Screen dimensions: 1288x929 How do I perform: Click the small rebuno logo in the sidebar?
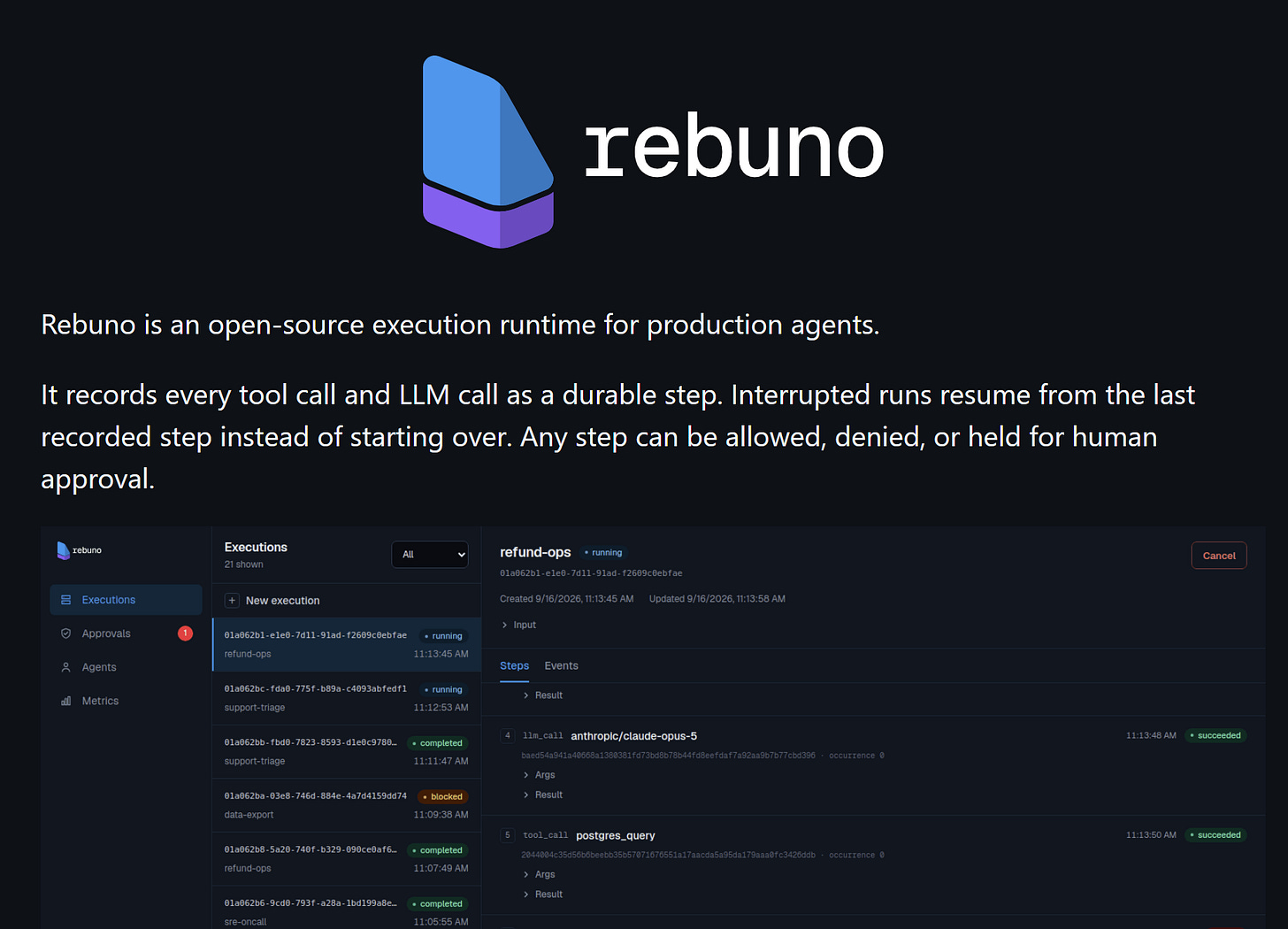coord(79,550)
